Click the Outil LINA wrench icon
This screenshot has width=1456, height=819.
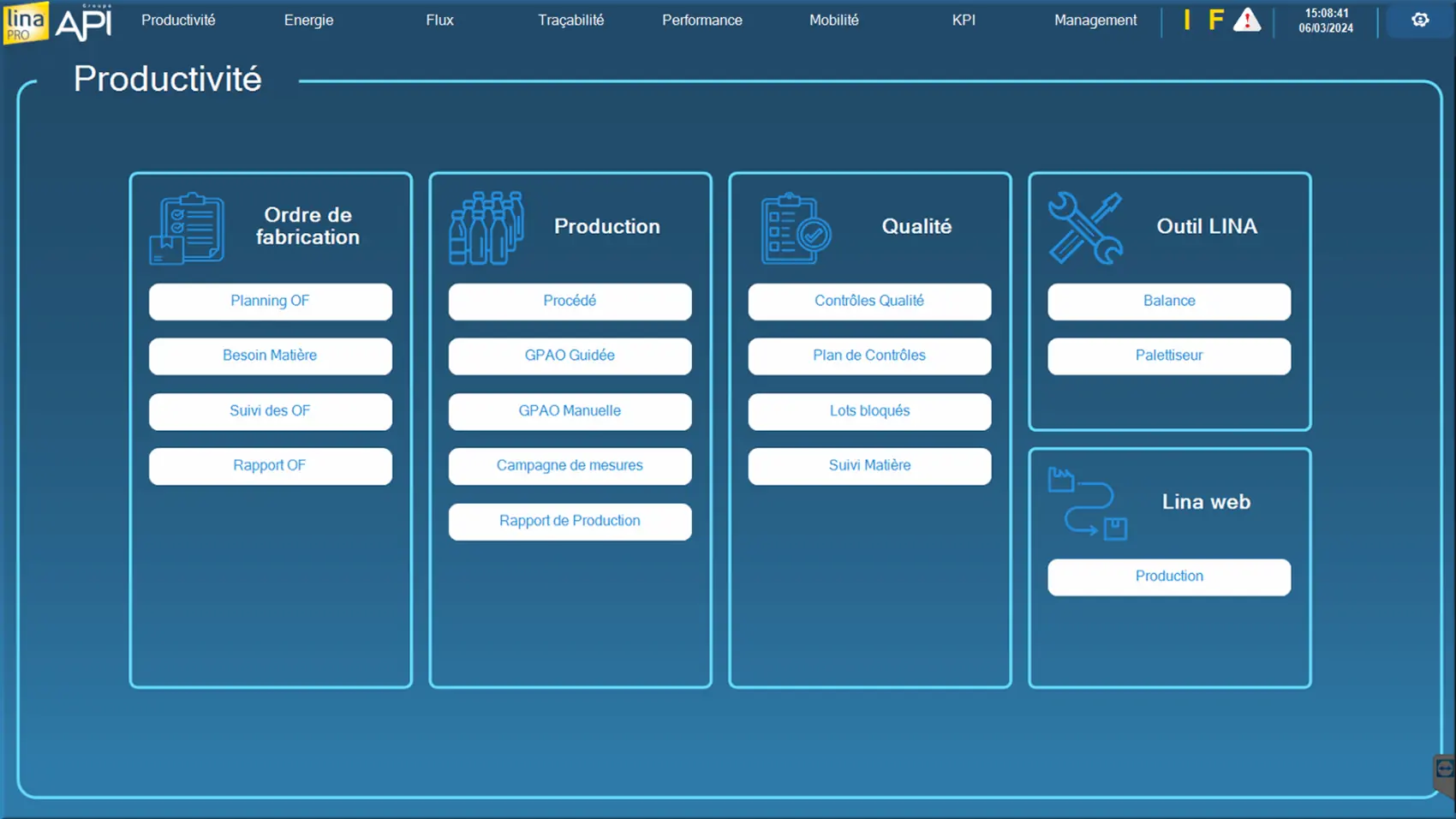[x=1085, y=228]
